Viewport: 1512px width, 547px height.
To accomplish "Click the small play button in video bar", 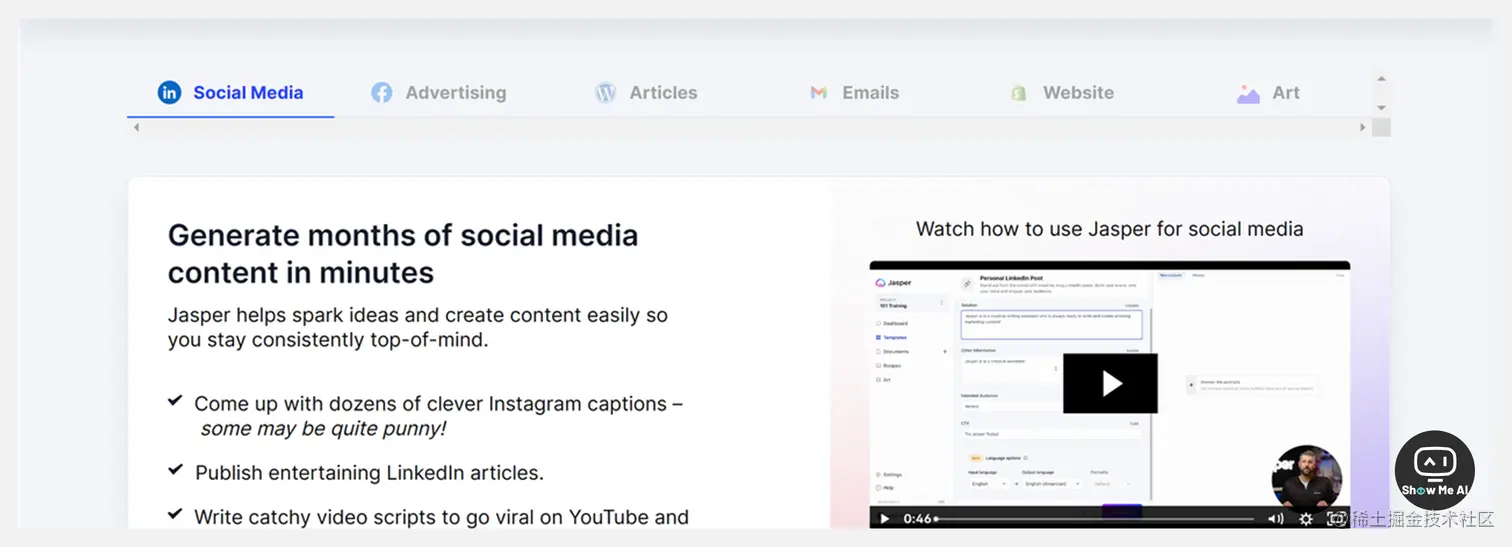I will point(884,518).
